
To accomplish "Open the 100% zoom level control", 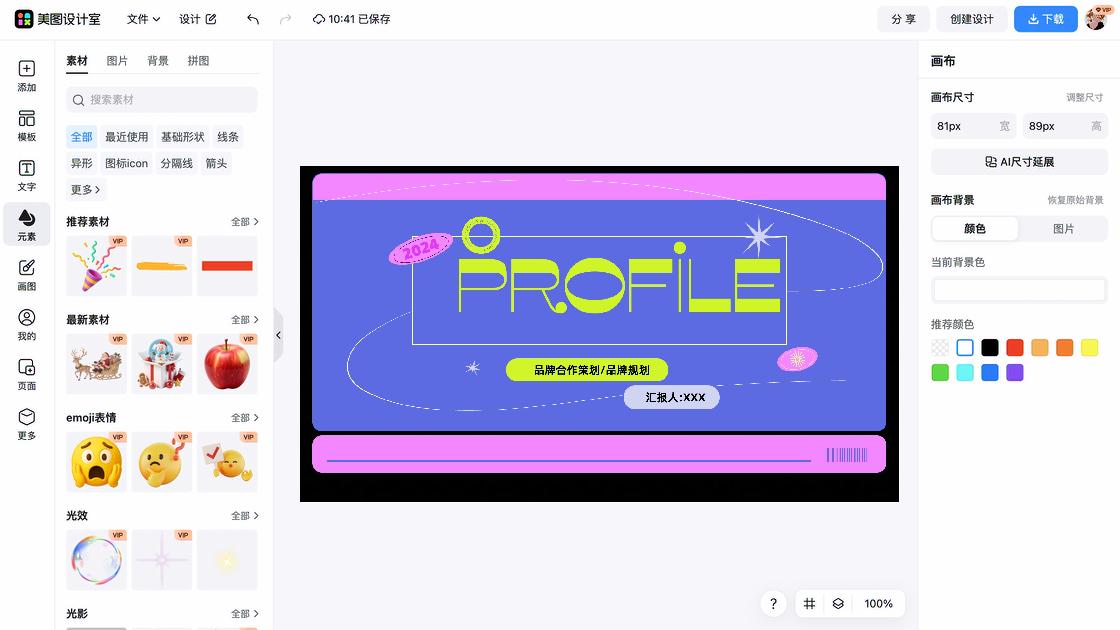I will click(878, 604).
